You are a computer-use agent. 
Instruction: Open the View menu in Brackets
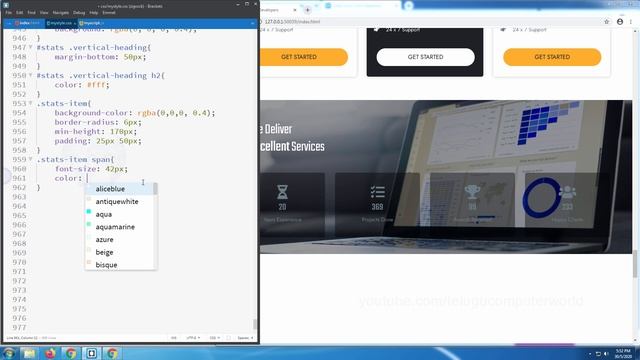click(44, 13)
